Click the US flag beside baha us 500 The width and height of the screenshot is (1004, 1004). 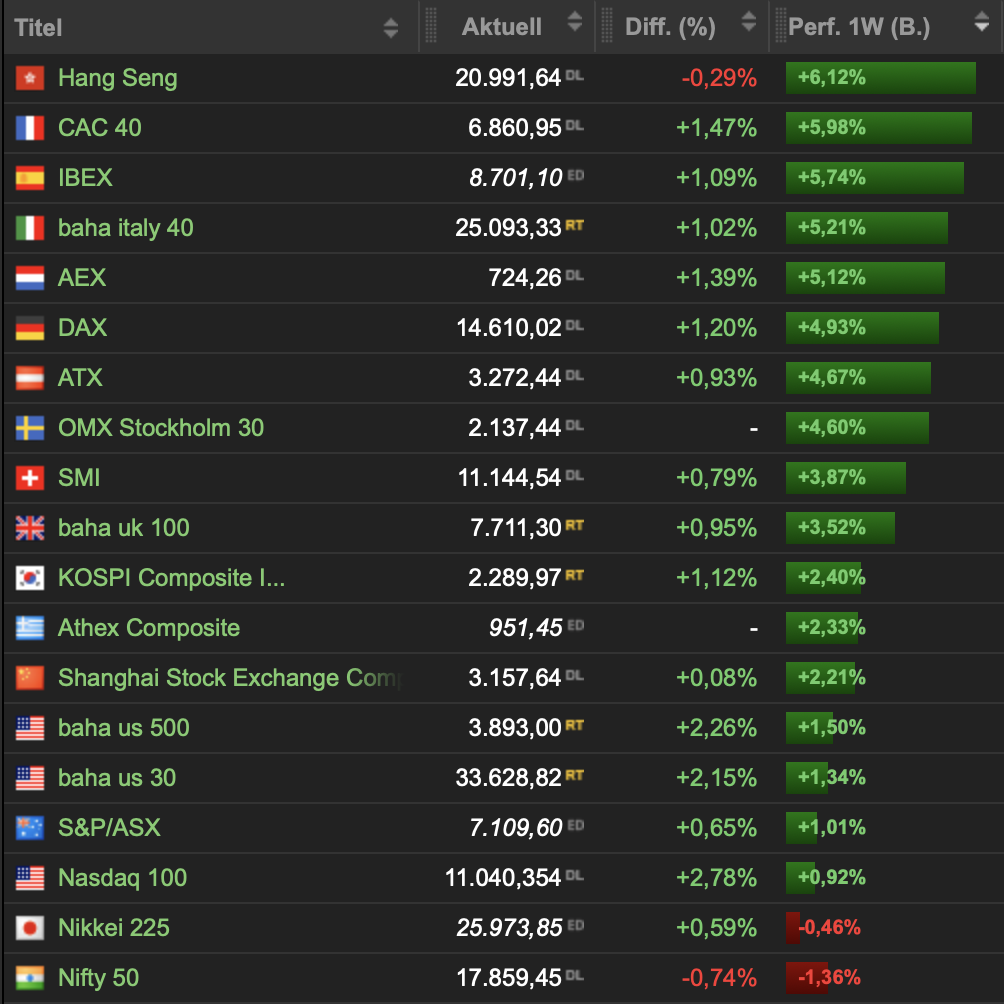click(30, 727)
